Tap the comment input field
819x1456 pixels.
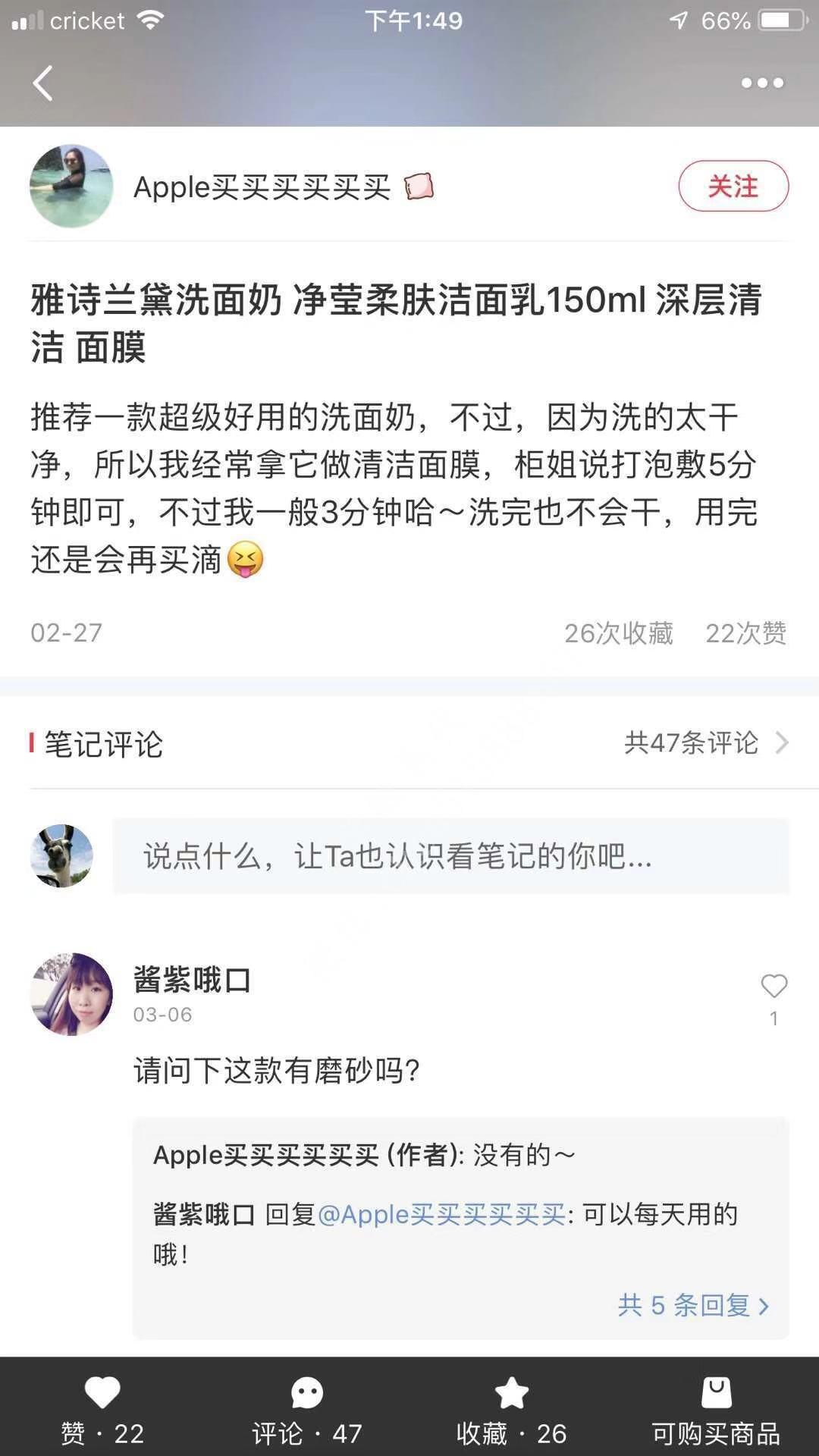coord(451,856)
